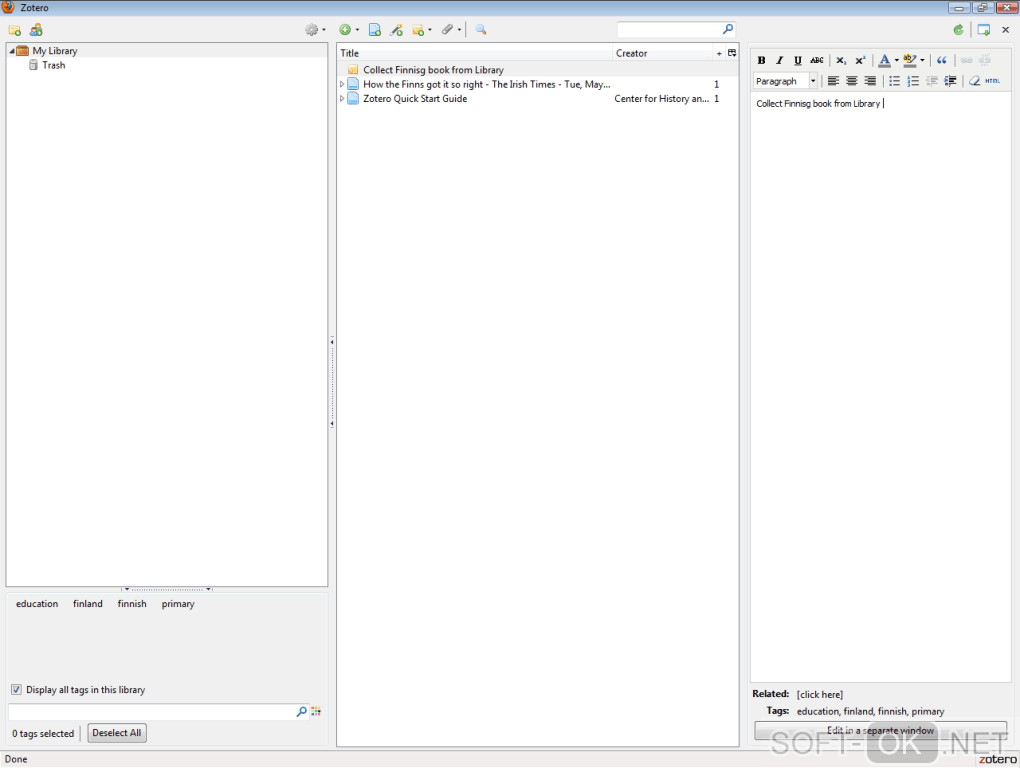Click the Insert Link chain icon
This screenshot has height=768, width=1020.
(x=966, y=60)
